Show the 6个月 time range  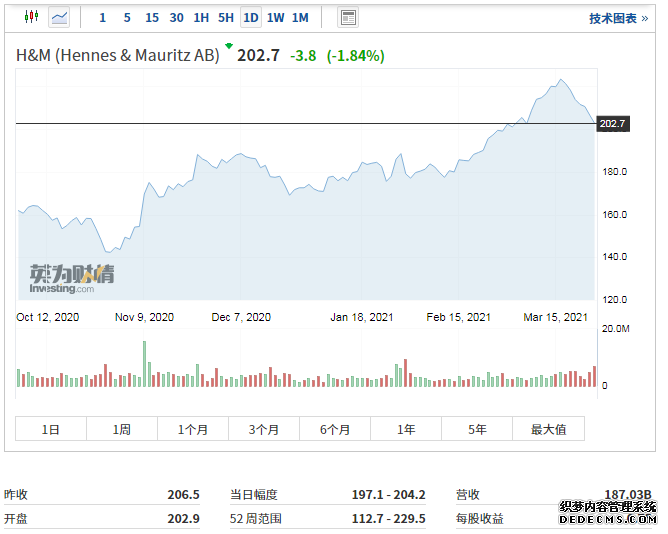[335, 429]
